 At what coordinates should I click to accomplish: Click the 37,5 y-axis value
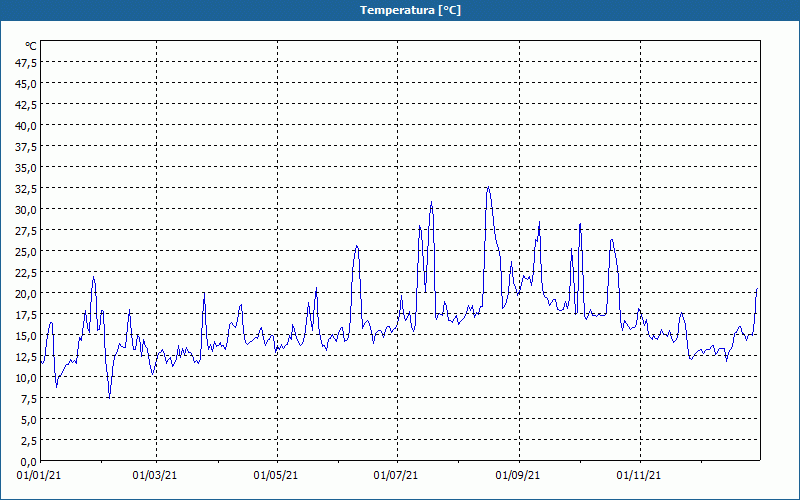[26, 147]
